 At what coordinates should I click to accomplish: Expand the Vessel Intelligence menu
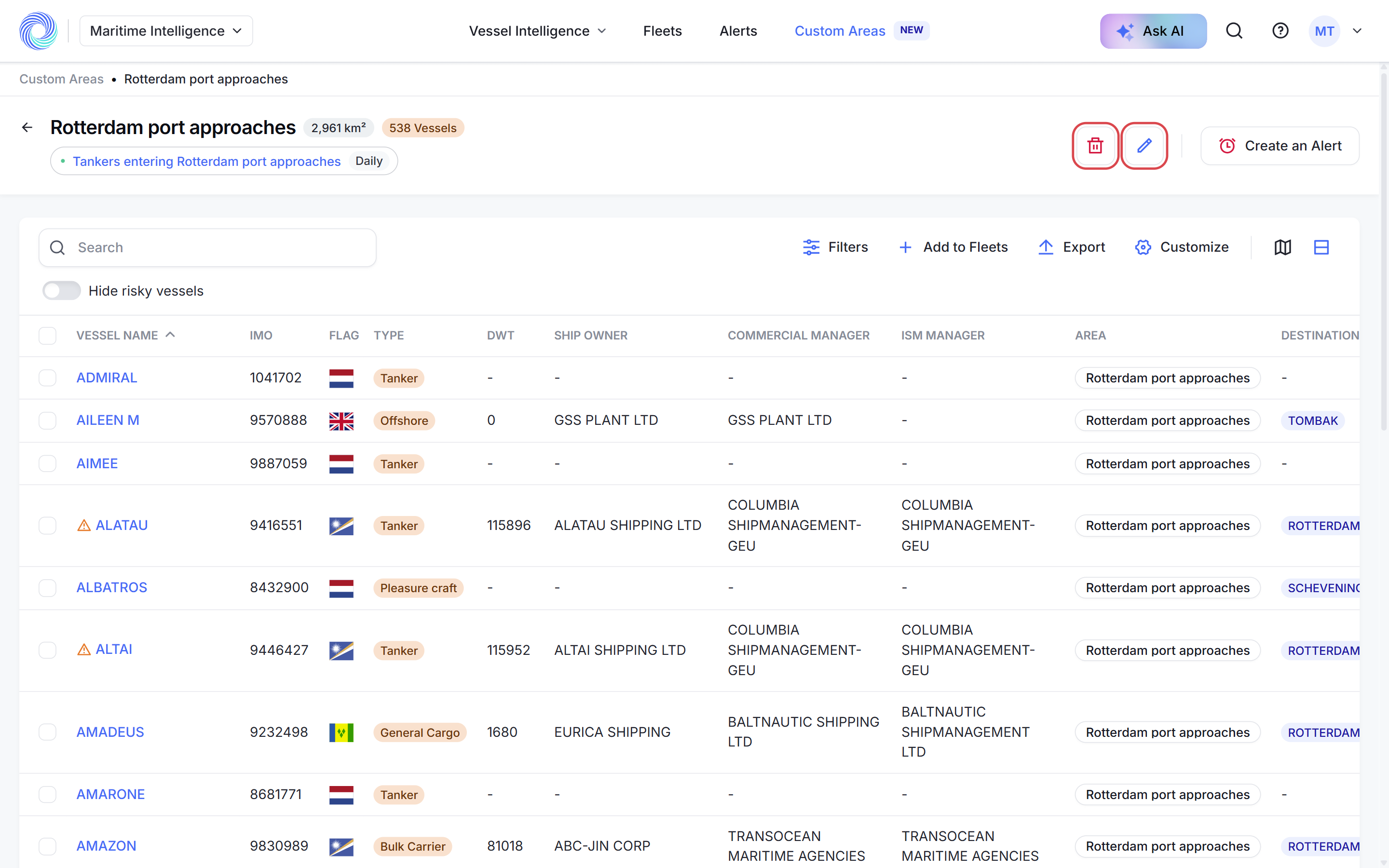pyautogui.click(x=537, y=31)
